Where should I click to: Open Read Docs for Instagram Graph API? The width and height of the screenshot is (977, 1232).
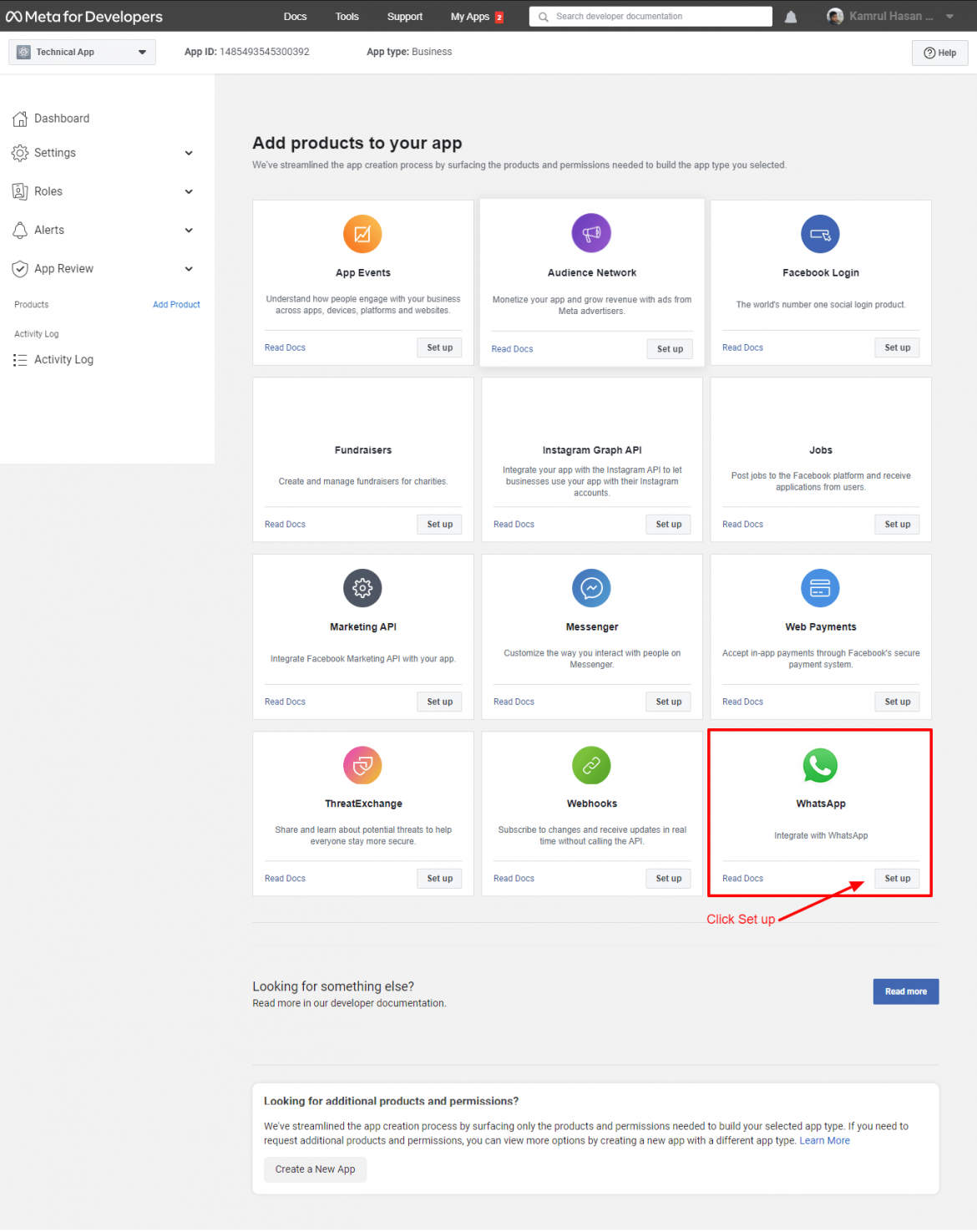tap(514, 524)
